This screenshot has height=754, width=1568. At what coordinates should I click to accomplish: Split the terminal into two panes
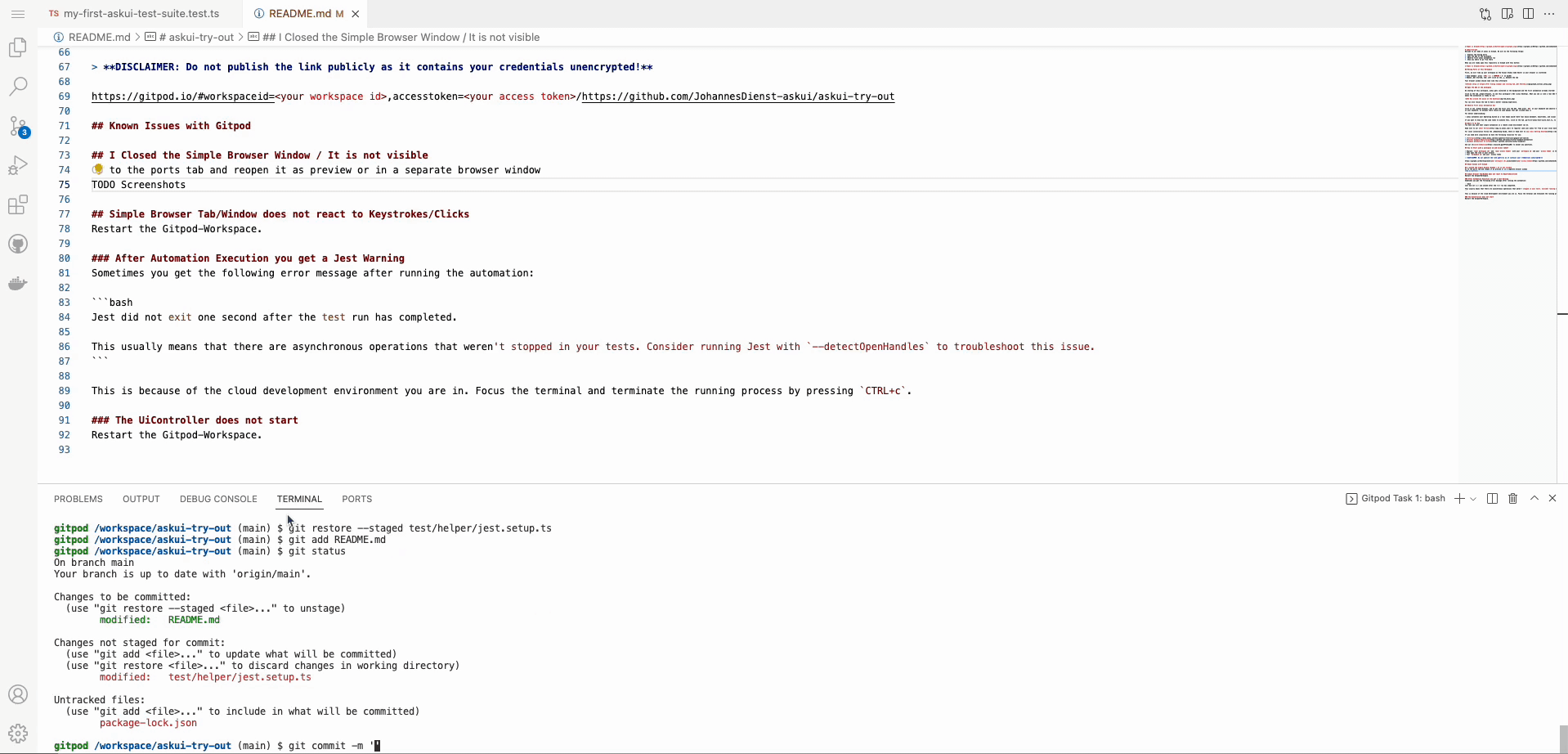(1492, 498)
